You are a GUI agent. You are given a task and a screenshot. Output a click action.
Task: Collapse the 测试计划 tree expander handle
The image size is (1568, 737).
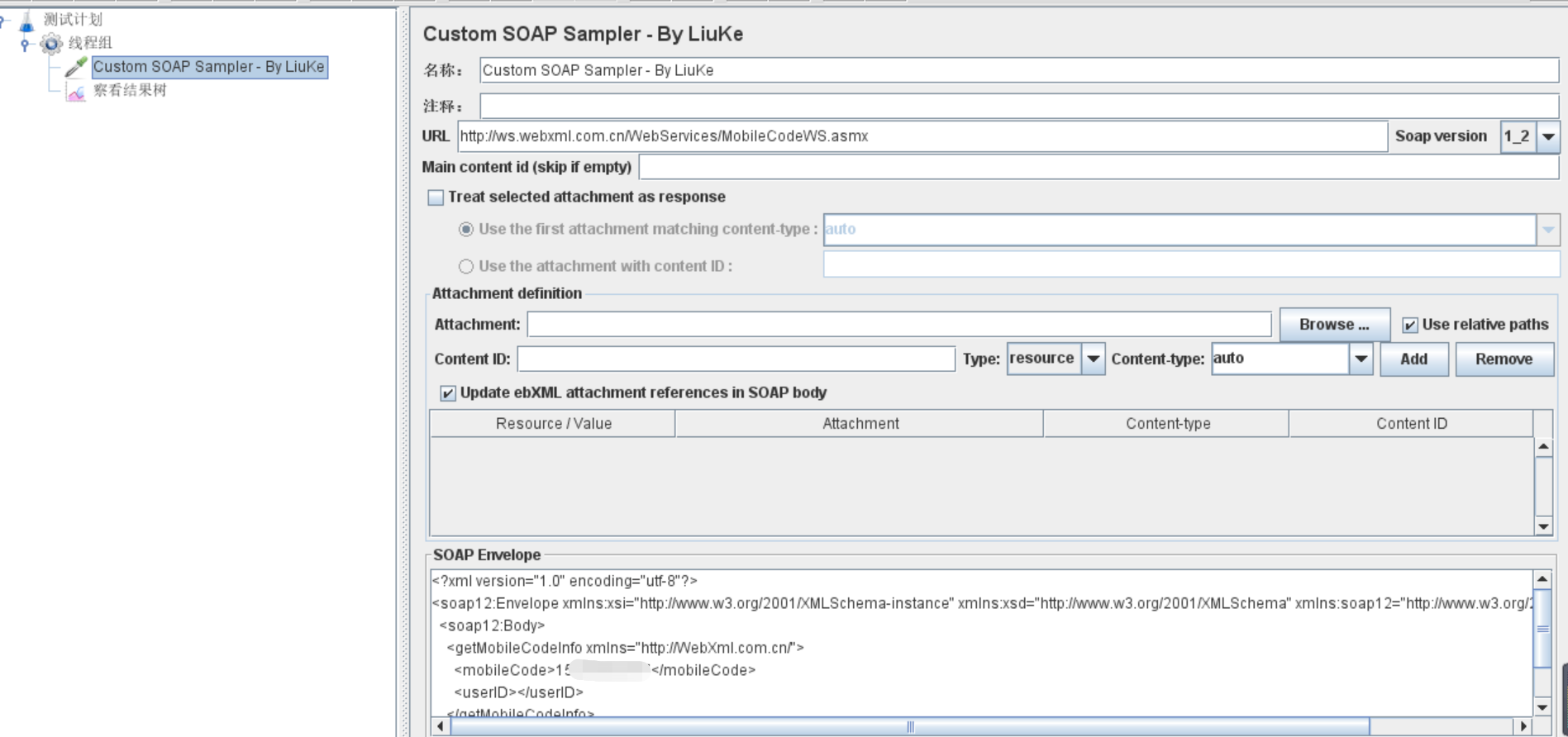[x=3, y=20]
